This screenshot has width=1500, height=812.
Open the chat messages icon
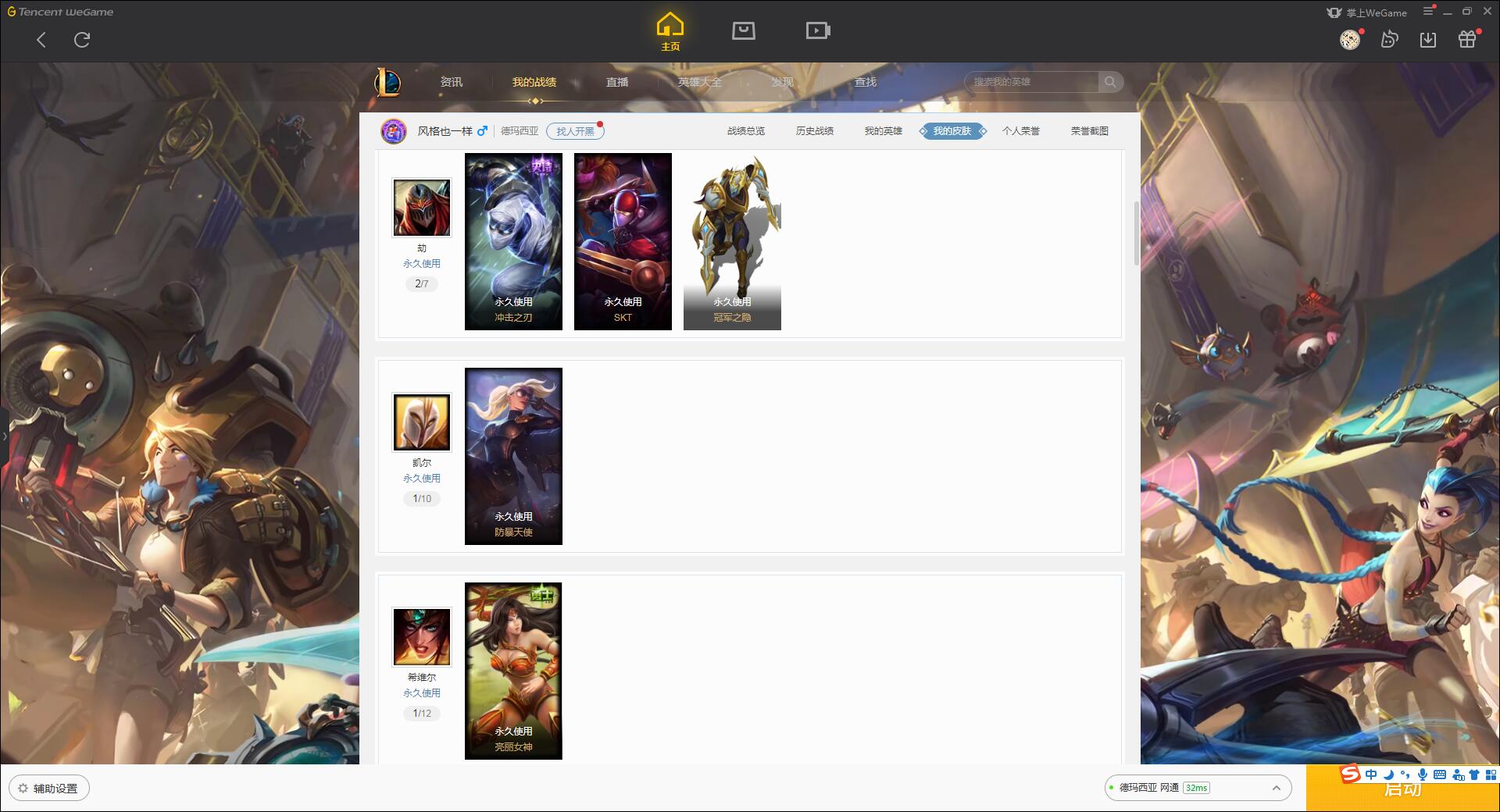coord(1389,40)
